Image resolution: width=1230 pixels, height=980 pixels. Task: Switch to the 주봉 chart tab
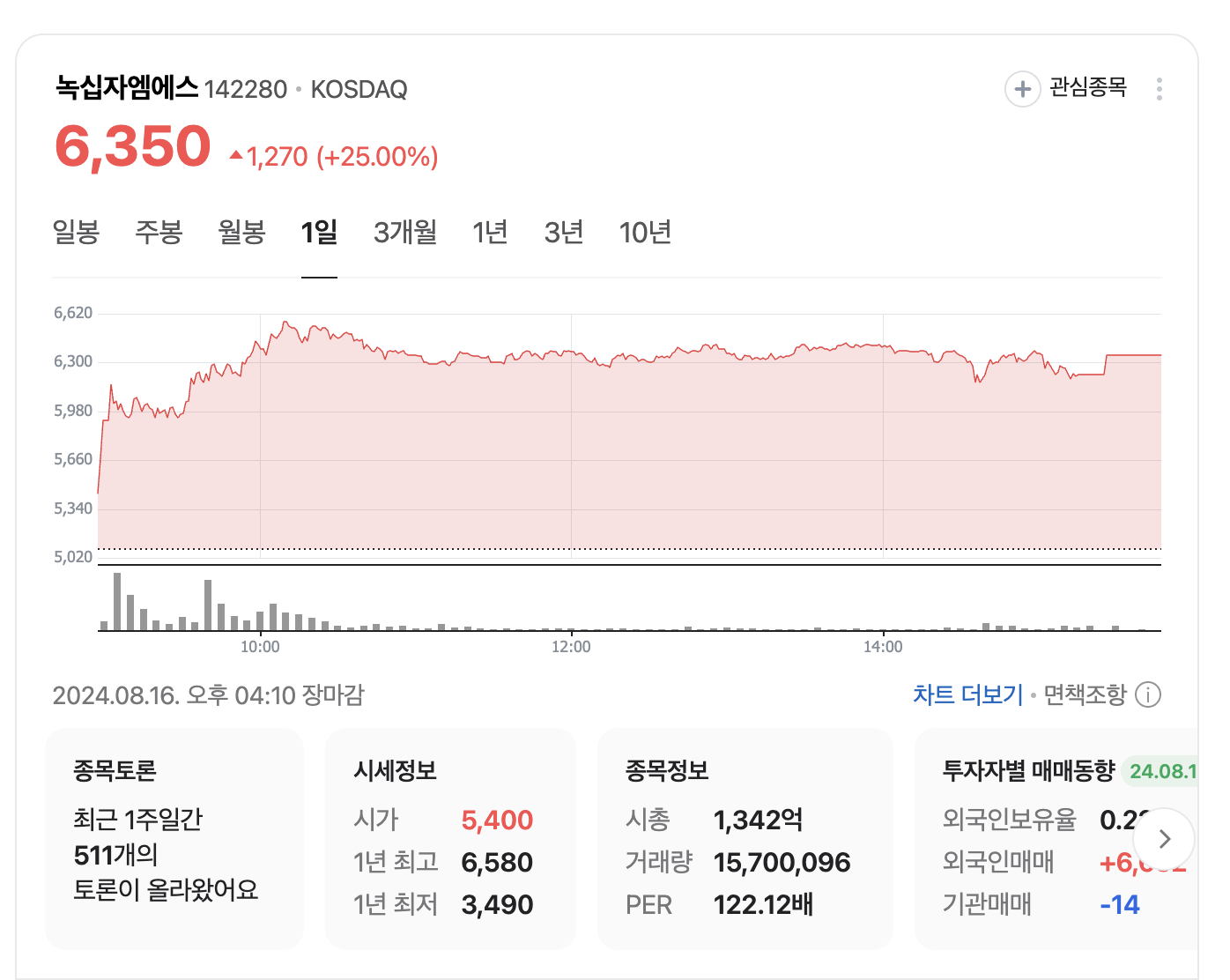[159, 232]
